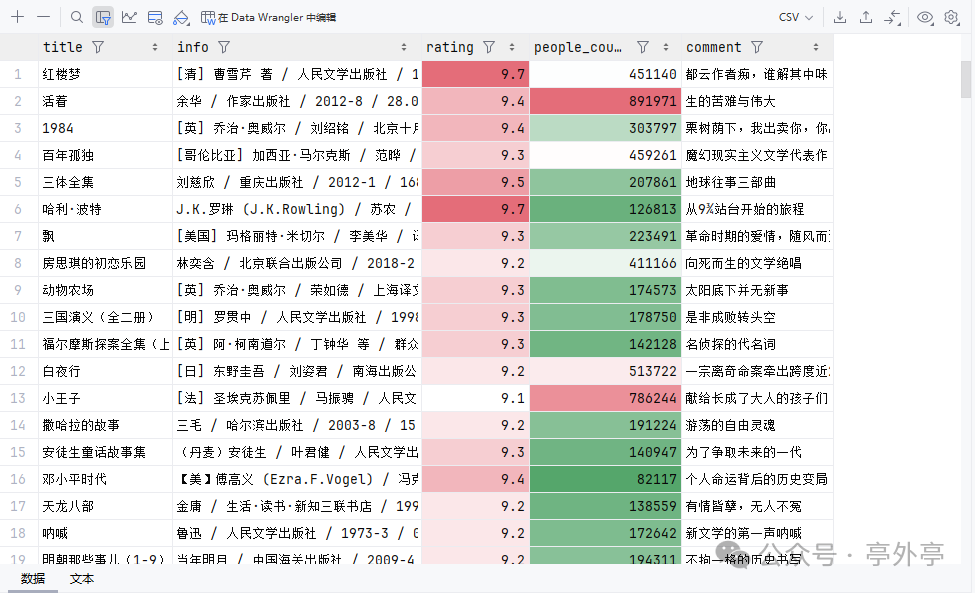
Task: Click the comment cell 游荡的自由灵魂
Action: pyautogui.click(x=757, y=426)
